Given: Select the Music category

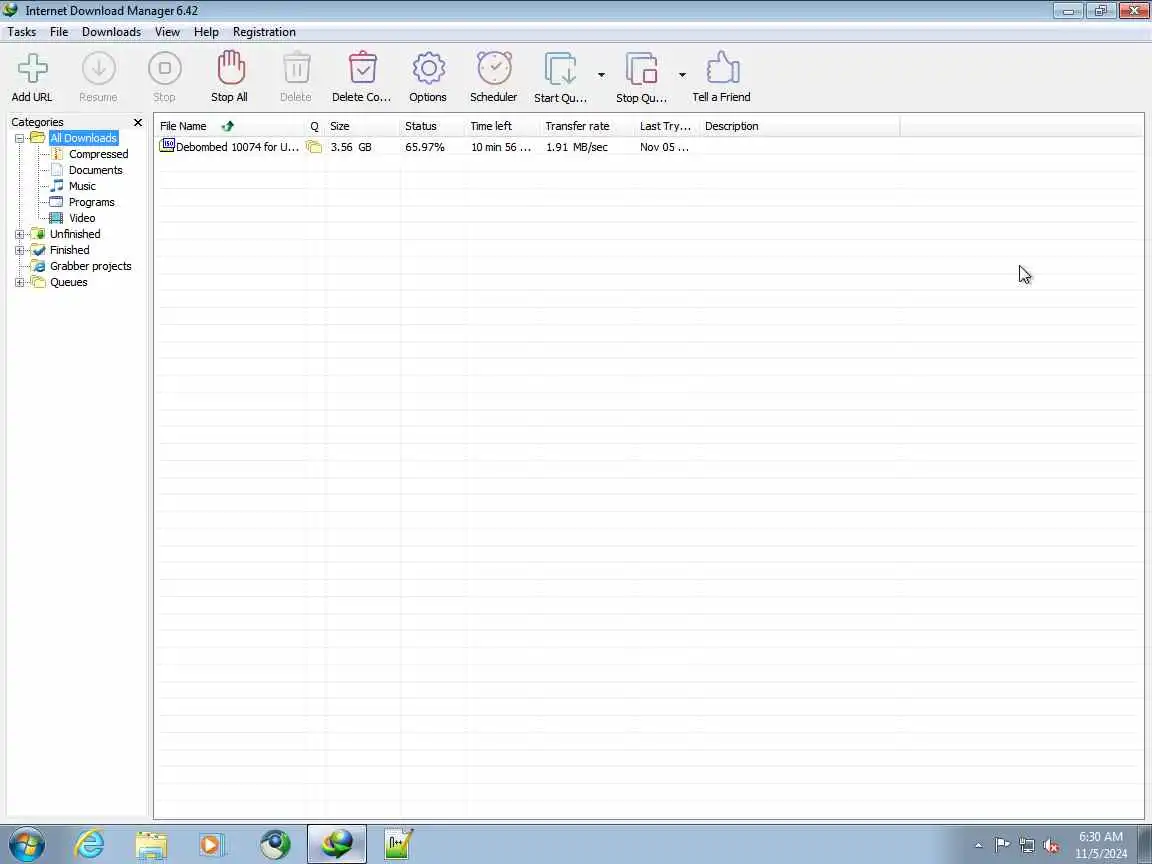Looking at the screenshot, I should [x=82, y=187].
